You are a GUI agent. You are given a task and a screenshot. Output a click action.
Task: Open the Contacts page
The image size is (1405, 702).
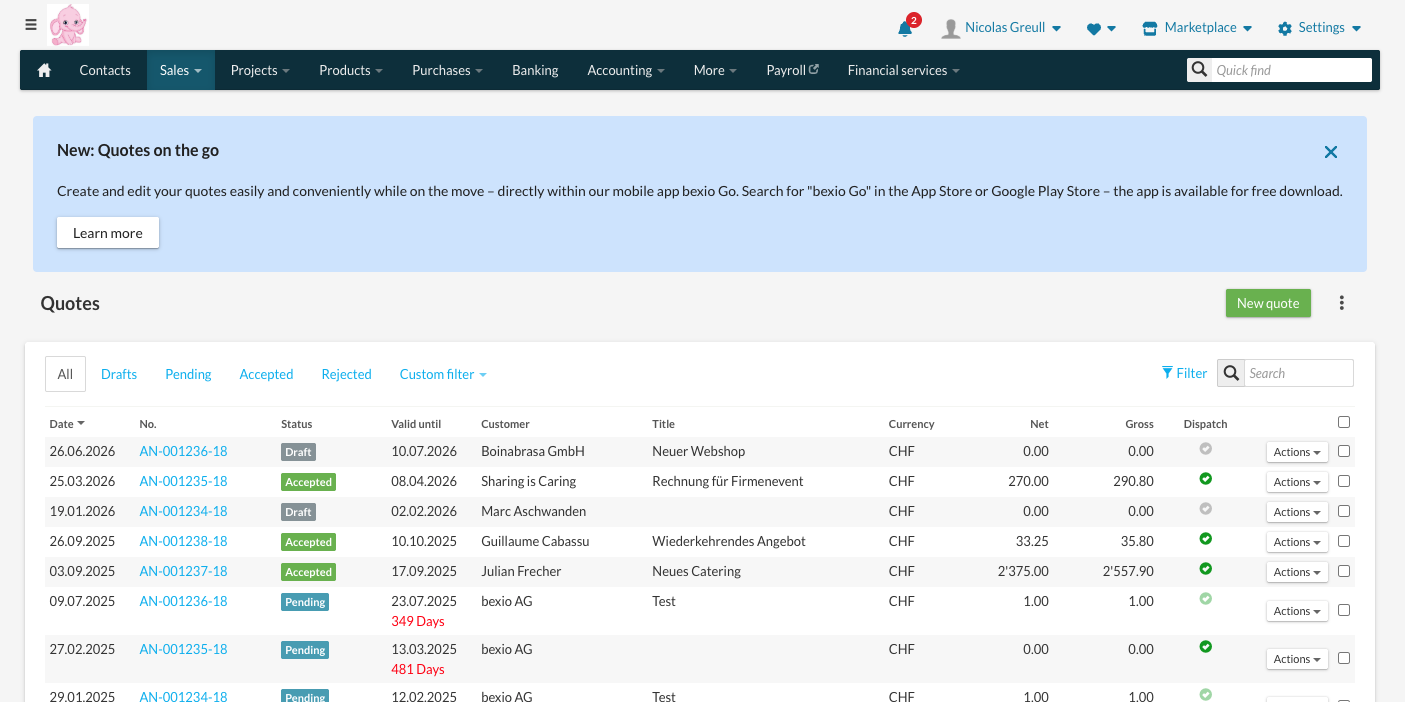[x=105, y=70]
